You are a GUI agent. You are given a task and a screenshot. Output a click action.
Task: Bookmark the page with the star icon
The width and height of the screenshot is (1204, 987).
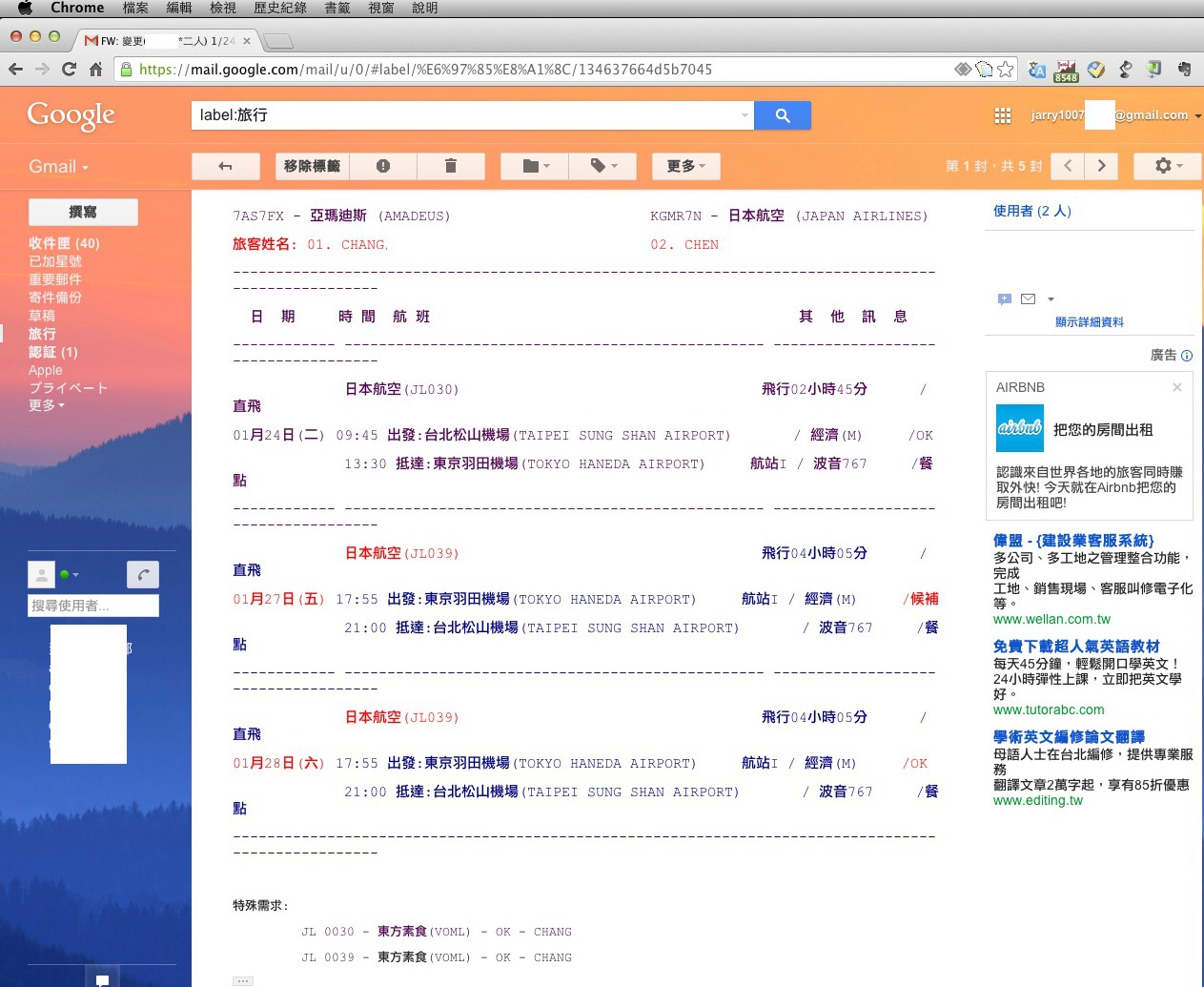(1005, 69)
